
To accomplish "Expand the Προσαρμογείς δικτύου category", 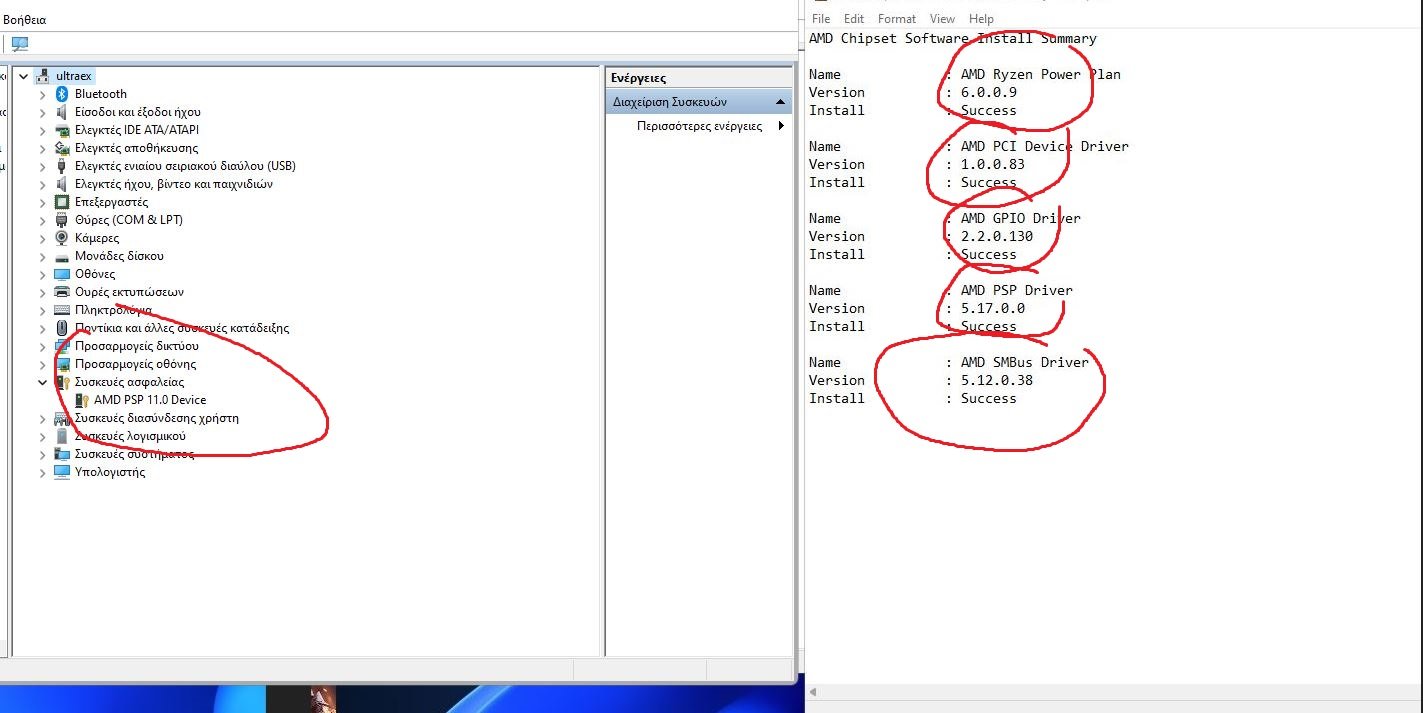I will coord(42,346).
